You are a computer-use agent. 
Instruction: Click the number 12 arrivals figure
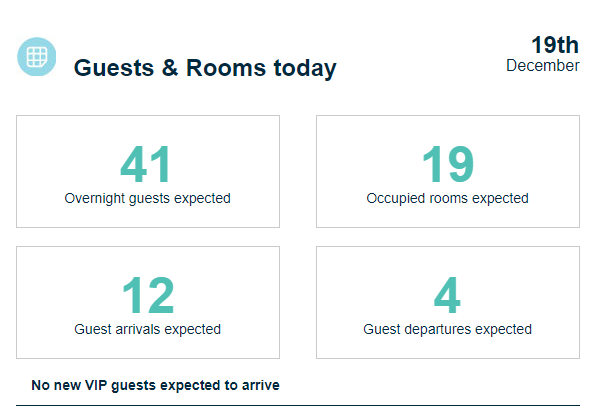click(147, 296)
